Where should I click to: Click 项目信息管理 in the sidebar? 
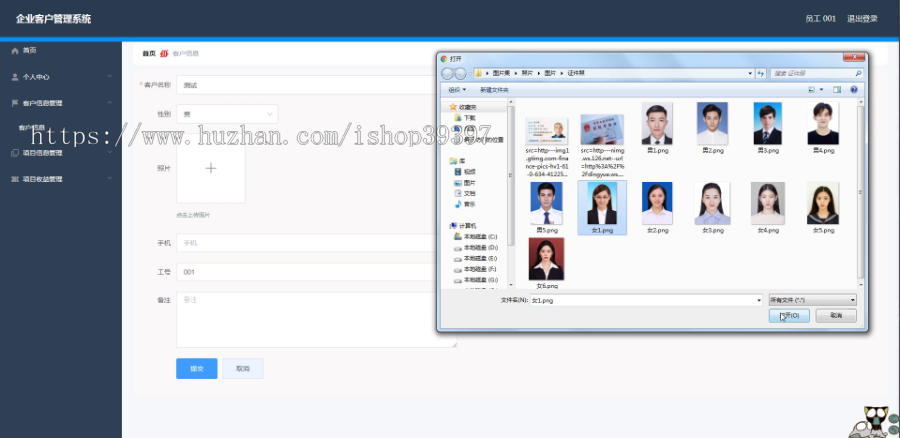pos(42,153)
